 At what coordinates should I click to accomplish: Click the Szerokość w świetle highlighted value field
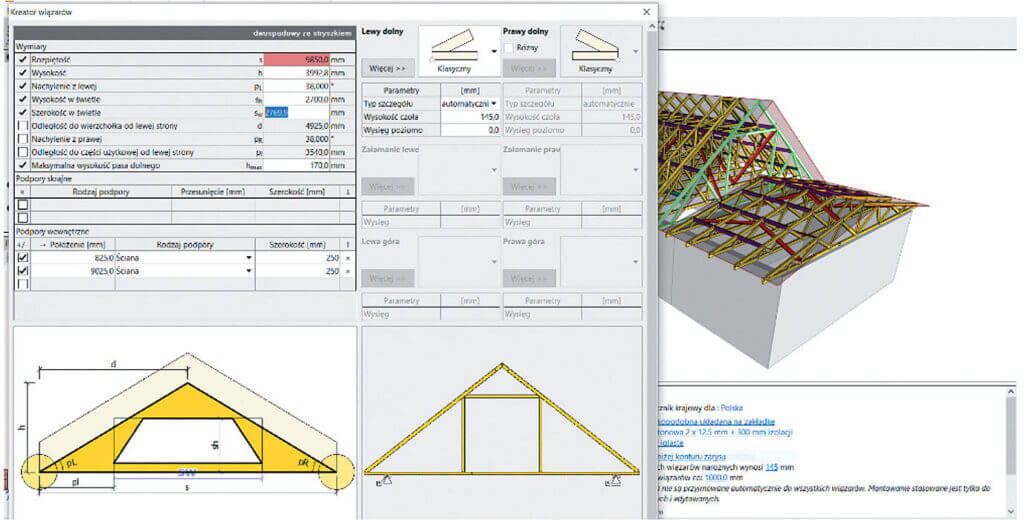296,112
